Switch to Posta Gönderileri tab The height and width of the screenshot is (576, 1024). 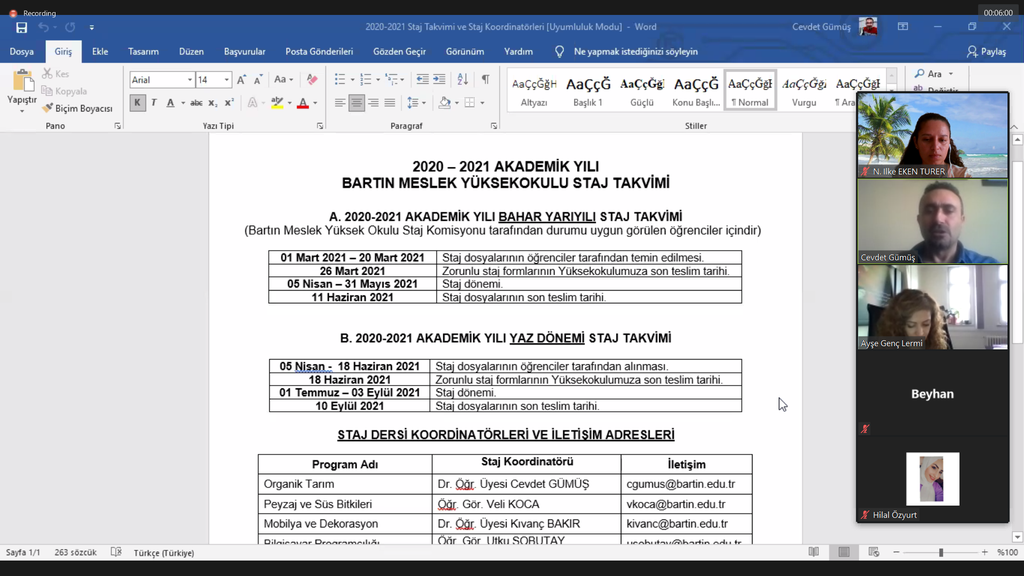point(319,52)
